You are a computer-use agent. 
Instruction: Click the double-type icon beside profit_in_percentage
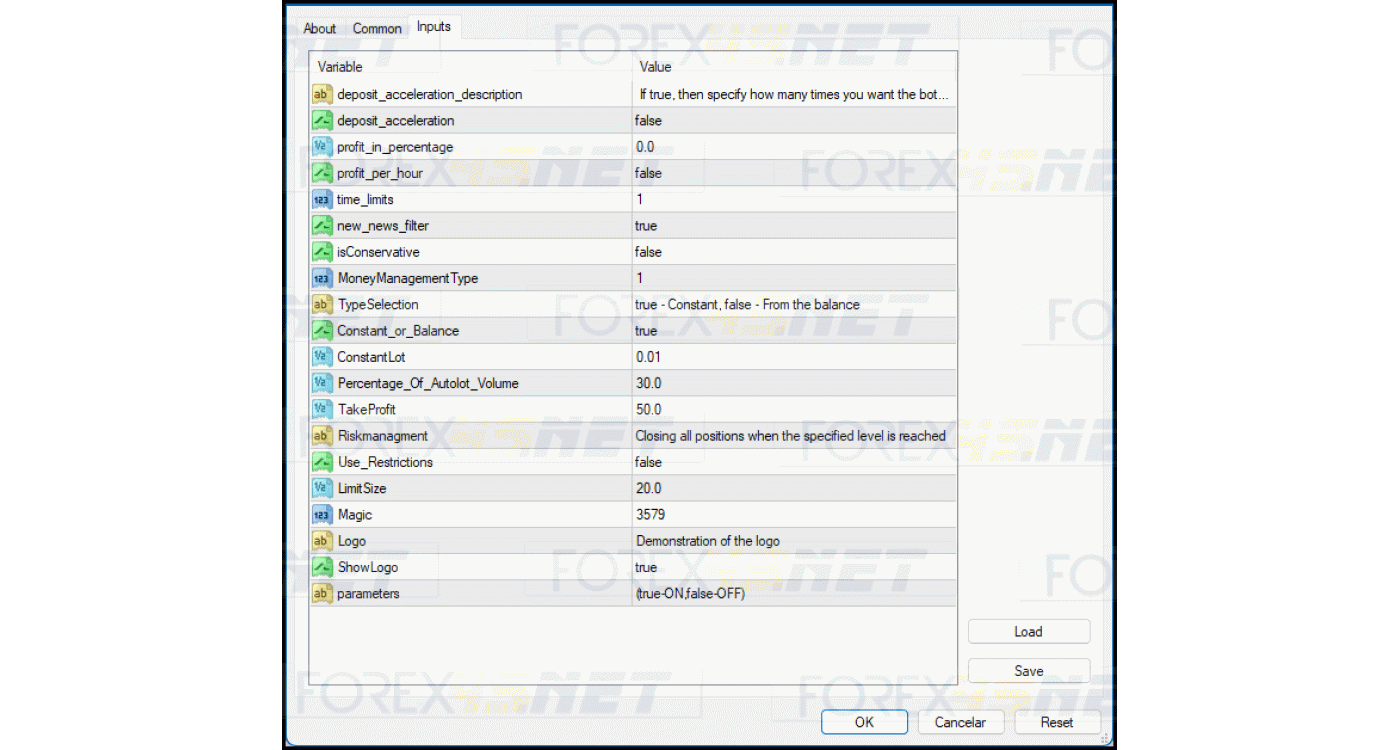pyautogui.click(x=321, y=147)
